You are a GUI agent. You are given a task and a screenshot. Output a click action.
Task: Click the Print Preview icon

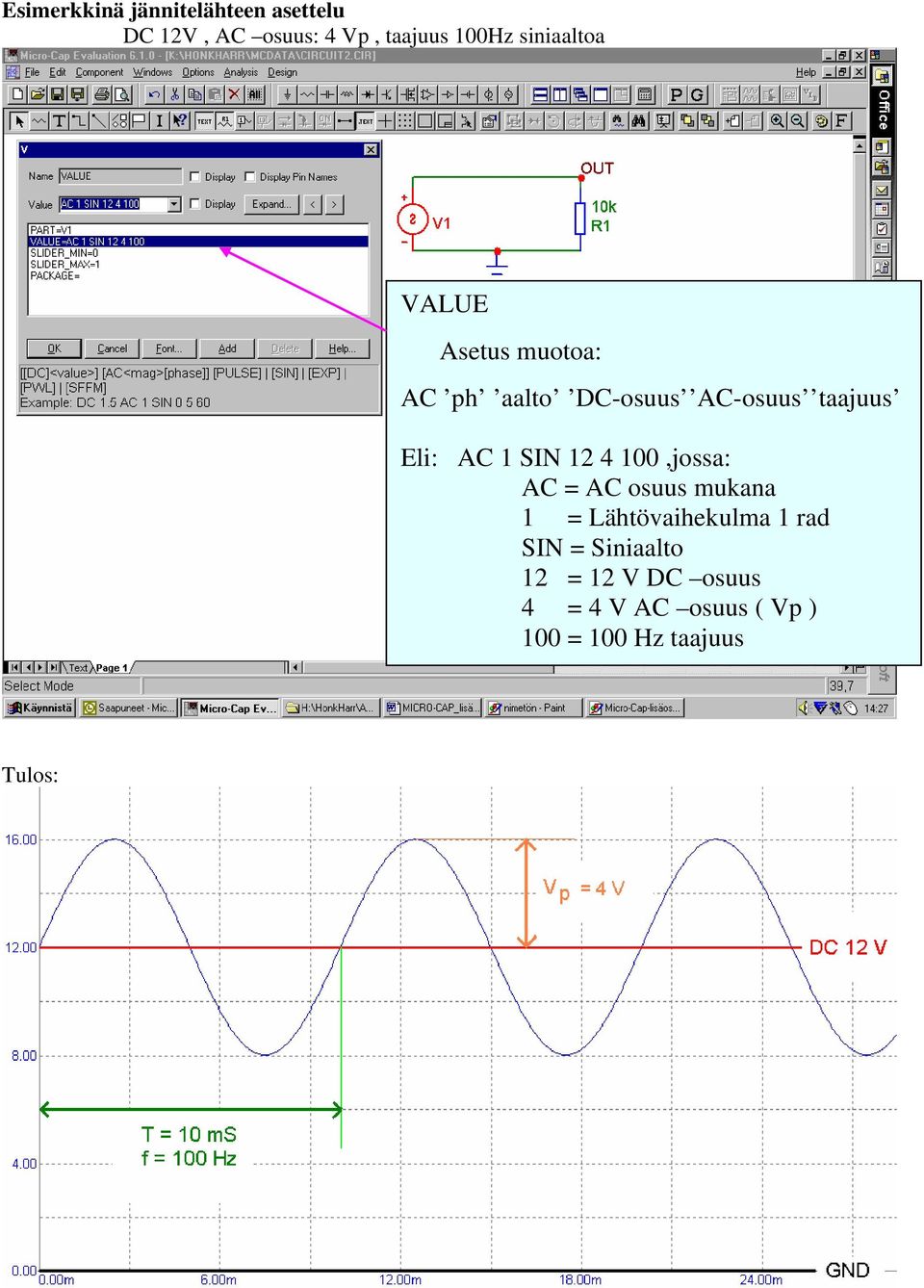(121, 94)
